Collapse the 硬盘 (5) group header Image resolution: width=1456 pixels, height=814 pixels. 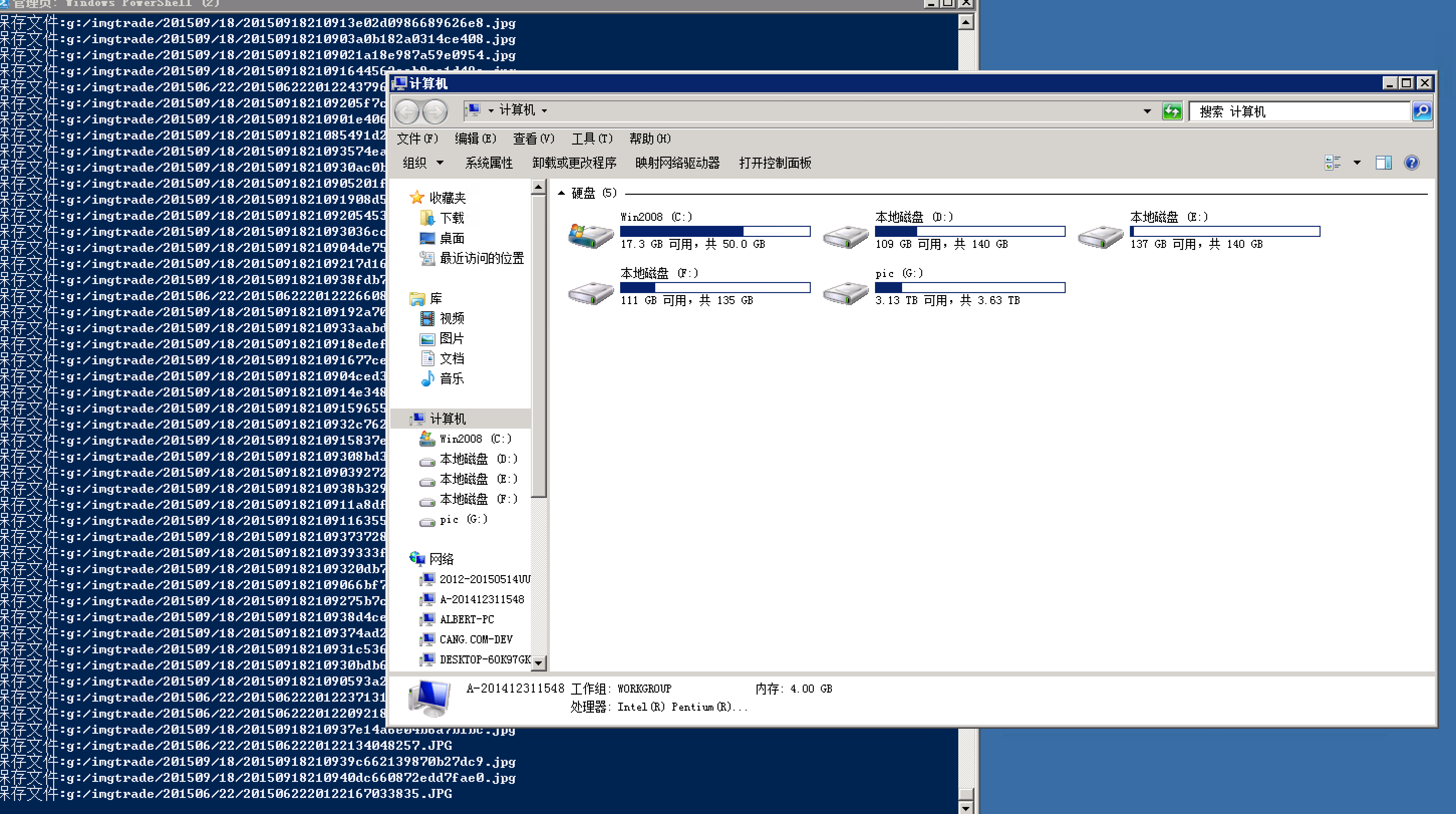click(561, 193)
